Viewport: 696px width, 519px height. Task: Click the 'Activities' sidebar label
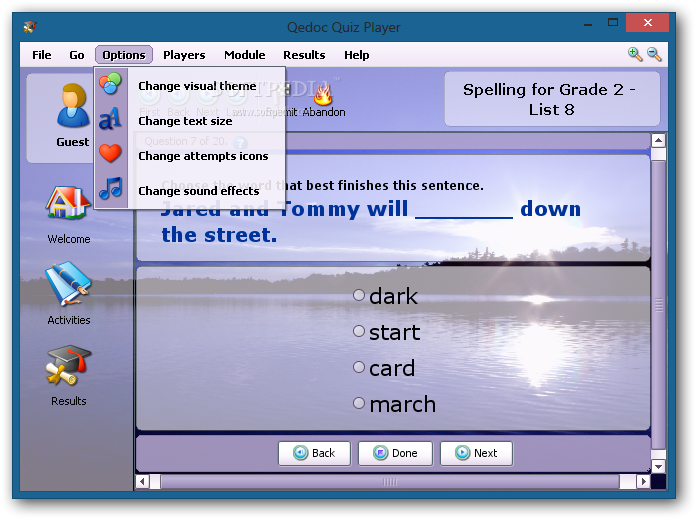click(x=69, y=320)
